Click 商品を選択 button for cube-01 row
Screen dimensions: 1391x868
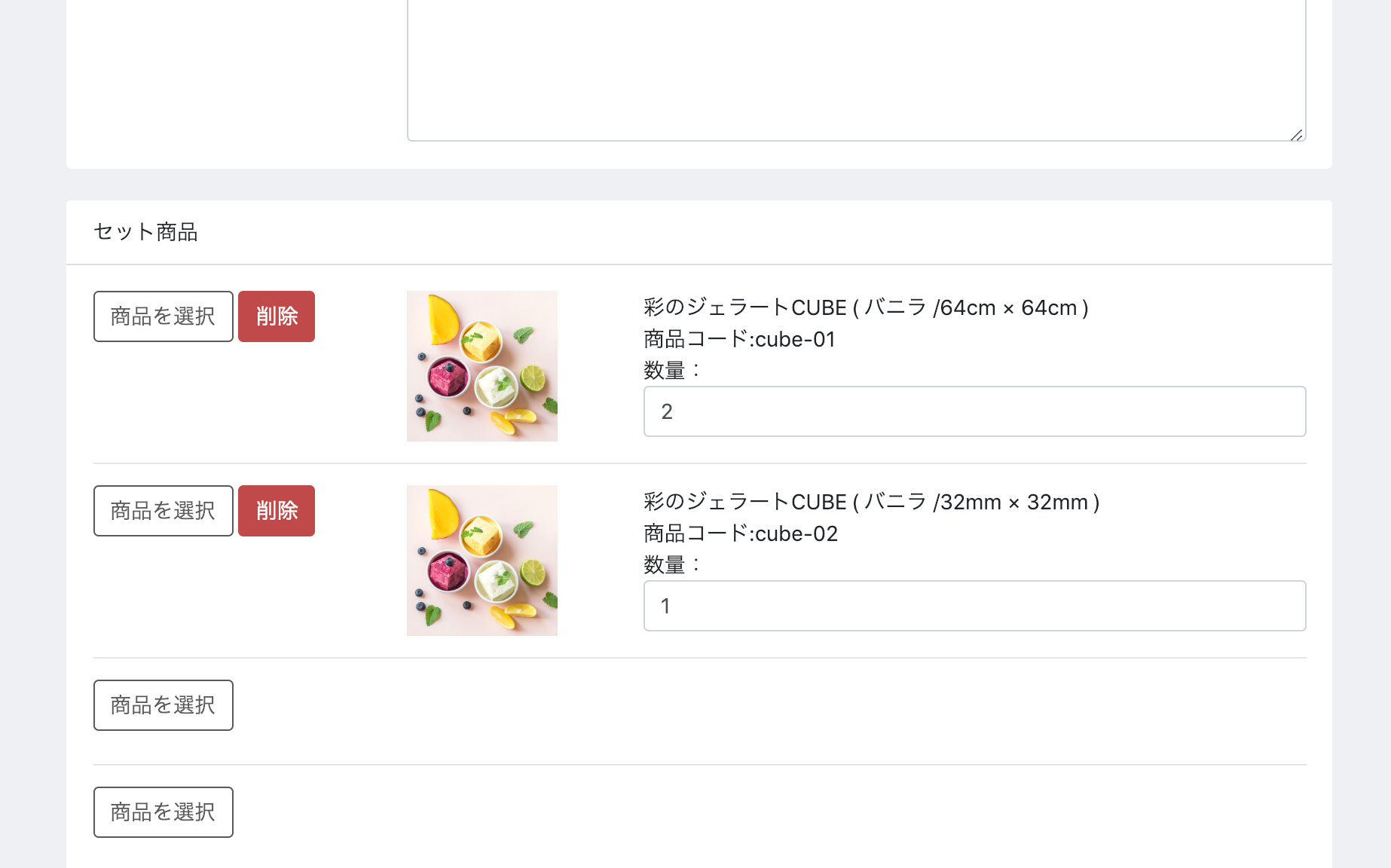[x=164, y=316]
